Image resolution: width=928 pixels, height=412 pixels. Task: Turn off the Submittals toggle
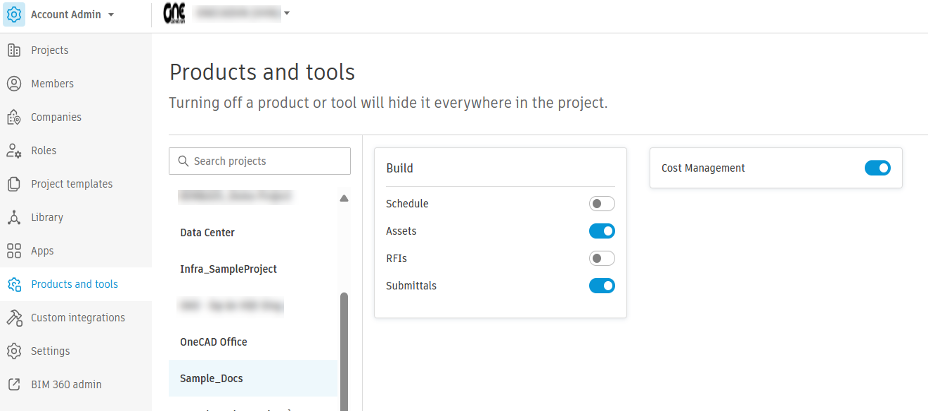[602, 287]
